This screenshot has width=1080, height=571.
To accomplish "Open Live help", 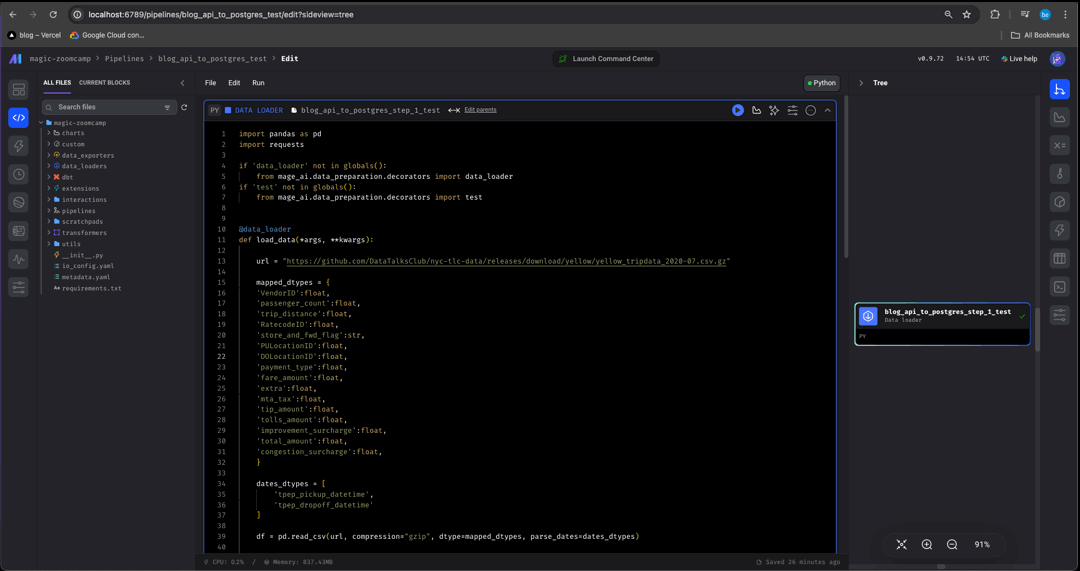I will pos(1019,59).
